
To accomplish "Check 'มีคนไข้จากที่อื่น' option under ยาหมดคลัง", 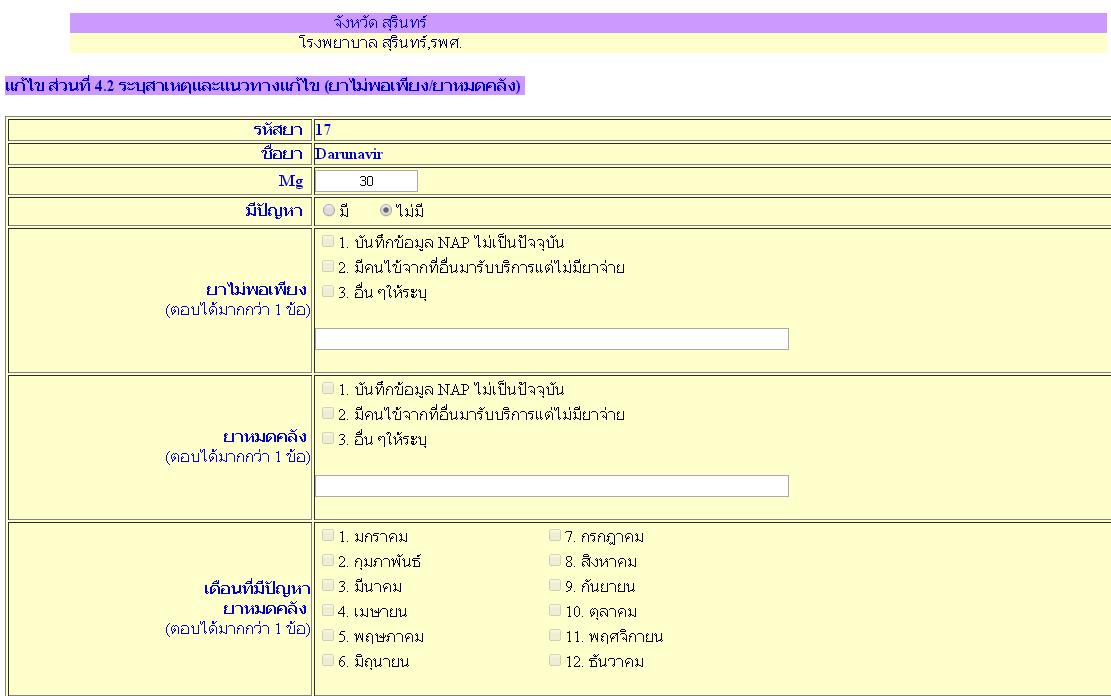I will click(x=328, y=413).
